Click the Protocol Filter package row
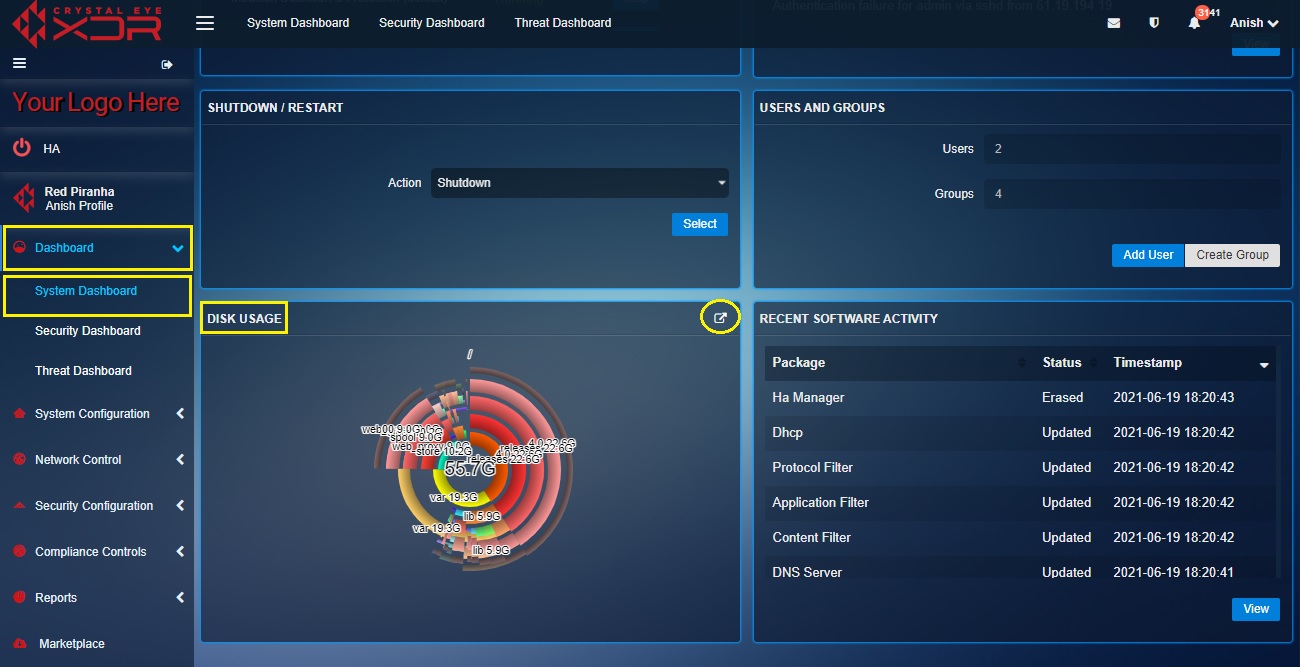The image size is (1300, 667). coord(1020,468)
